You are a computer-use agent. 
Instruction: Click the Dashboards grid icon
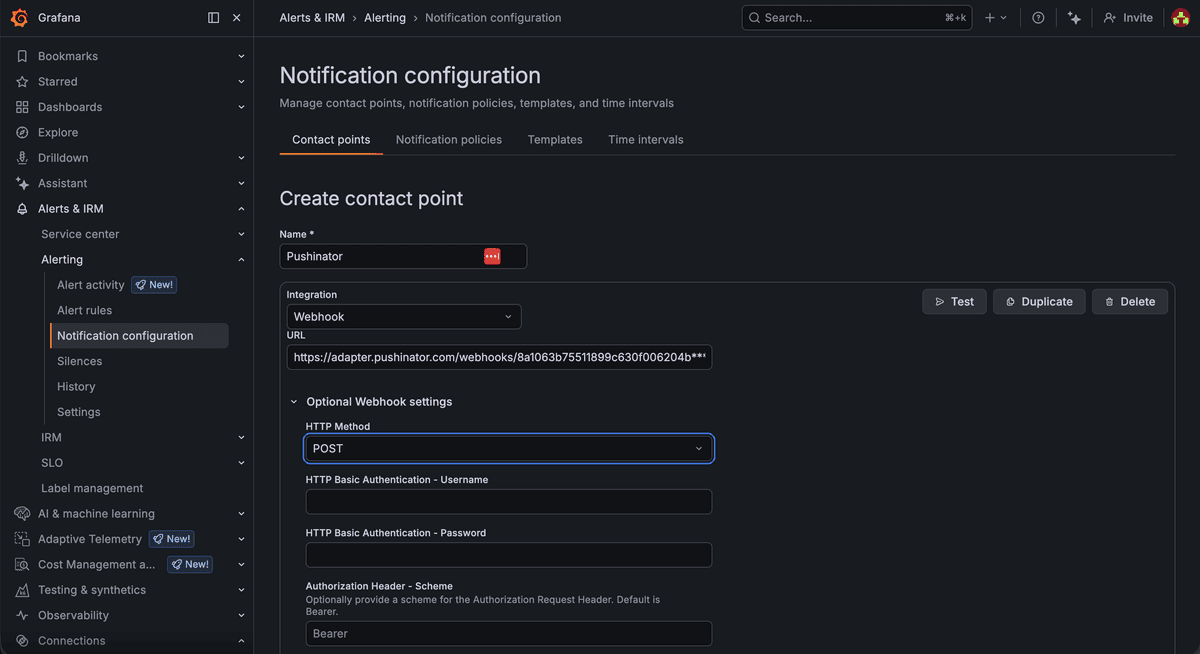[22, 107]
